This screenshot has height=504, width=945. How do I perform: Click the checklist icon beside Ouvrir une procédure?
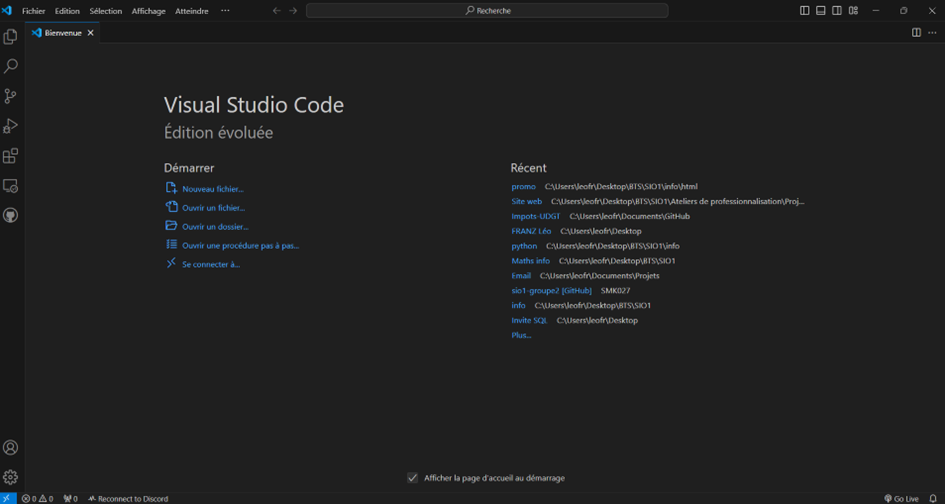(171, 244)
